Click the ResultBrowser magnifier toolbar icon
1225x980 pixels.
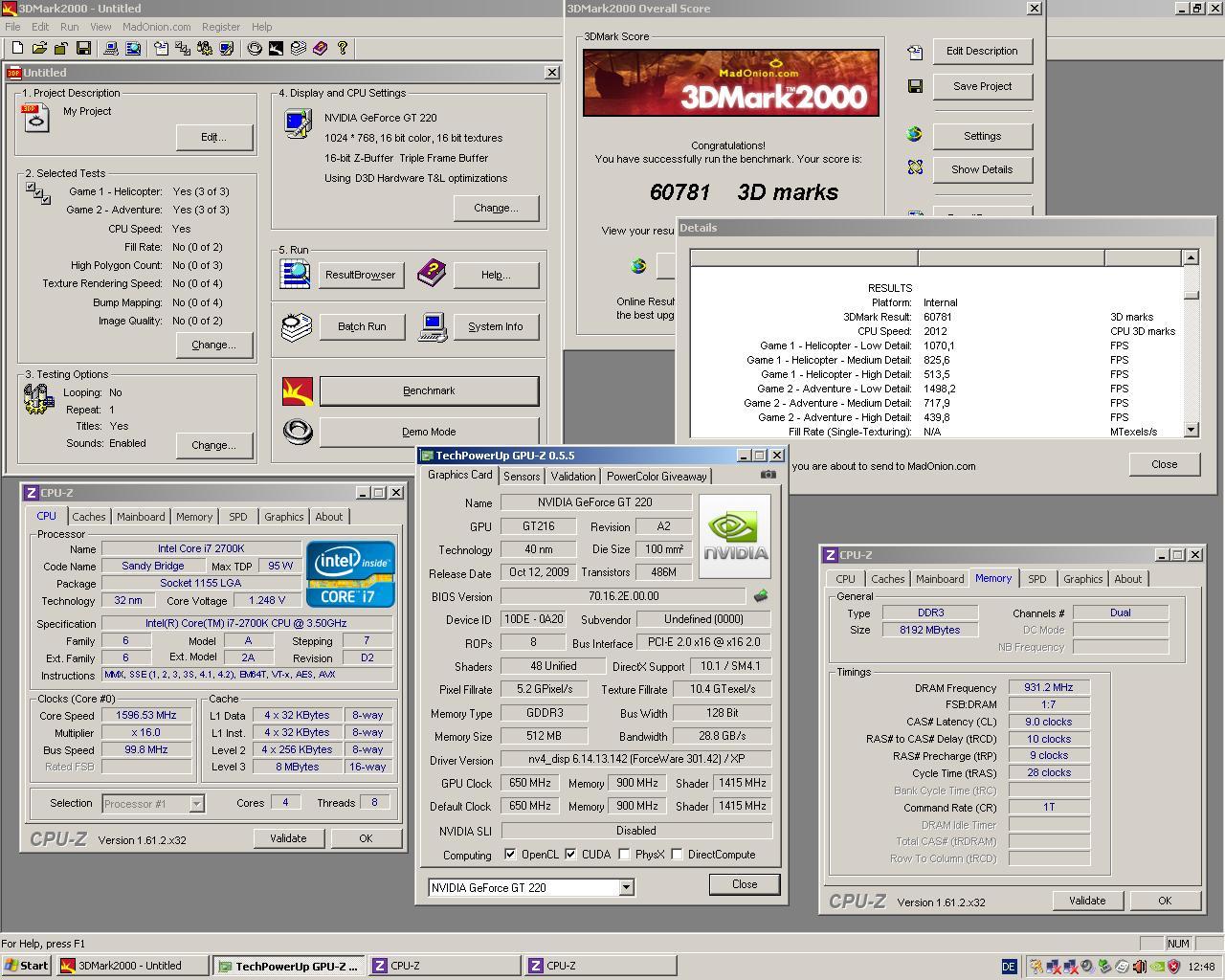click(x=133, y=48)
